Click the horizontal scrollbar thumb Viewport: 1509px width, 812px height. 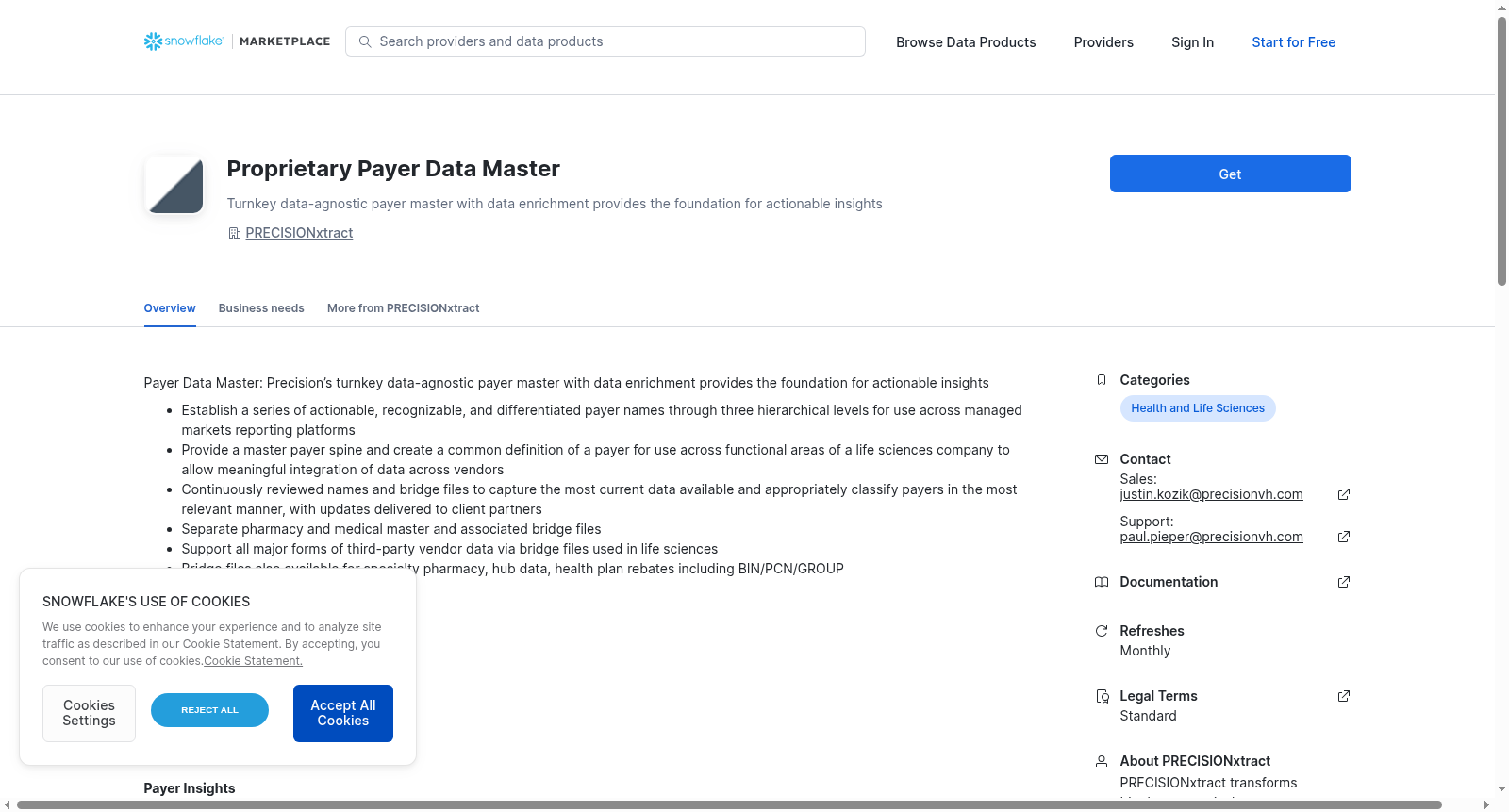point(729,804)
